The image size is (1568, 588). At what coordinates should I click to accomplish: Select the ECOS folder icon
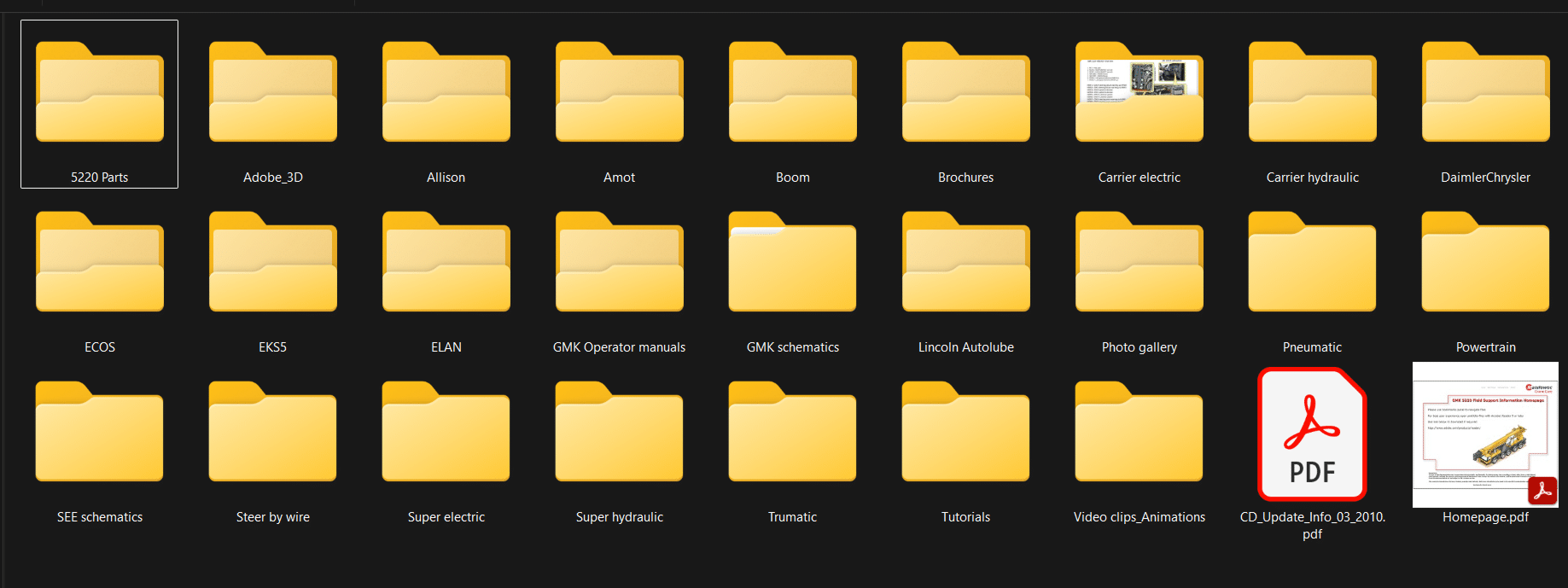coord(100,261)
